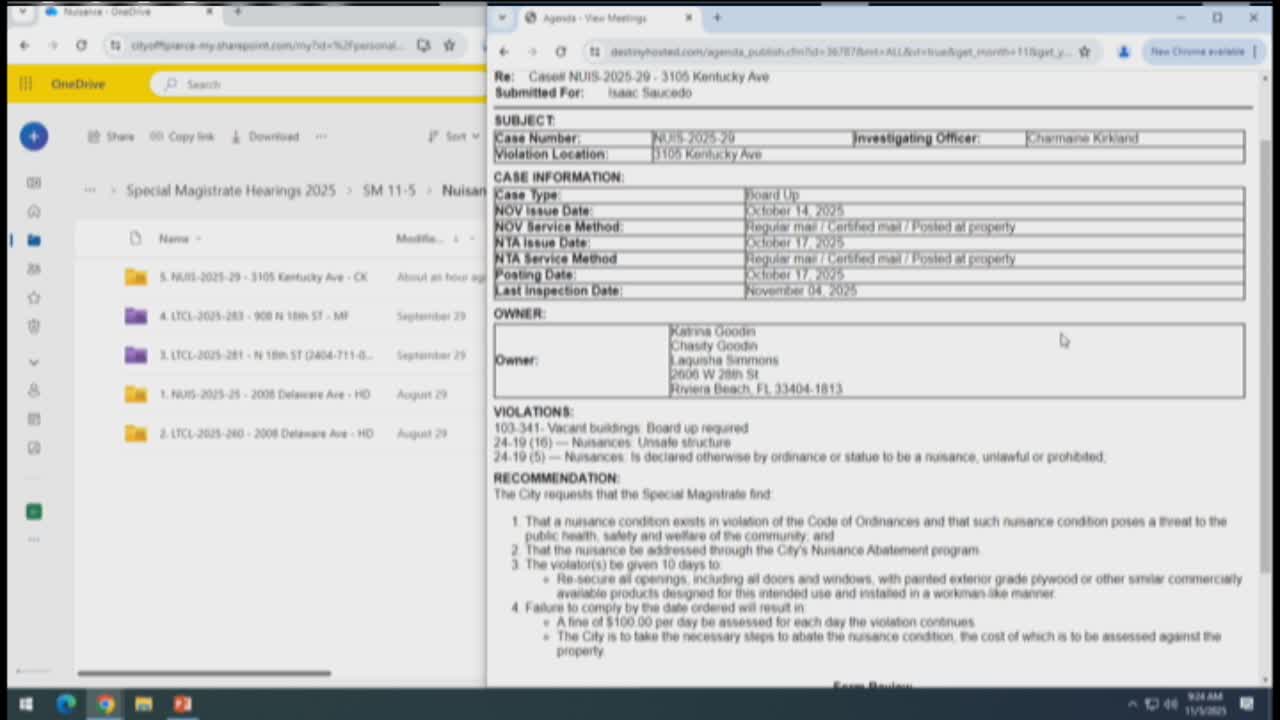1280x720 pixels.
Task: Open folder 2. LTCL-2025-260 - 2008 Delaware Ave
Action: point(266,433)
